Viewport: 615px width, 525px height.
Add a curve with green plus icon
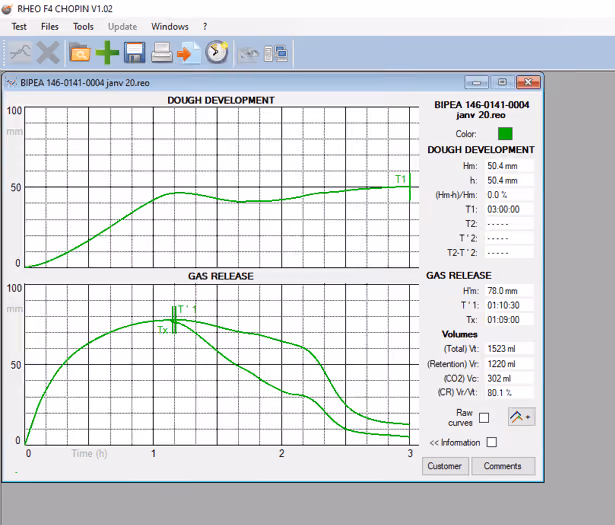[107, 52]
